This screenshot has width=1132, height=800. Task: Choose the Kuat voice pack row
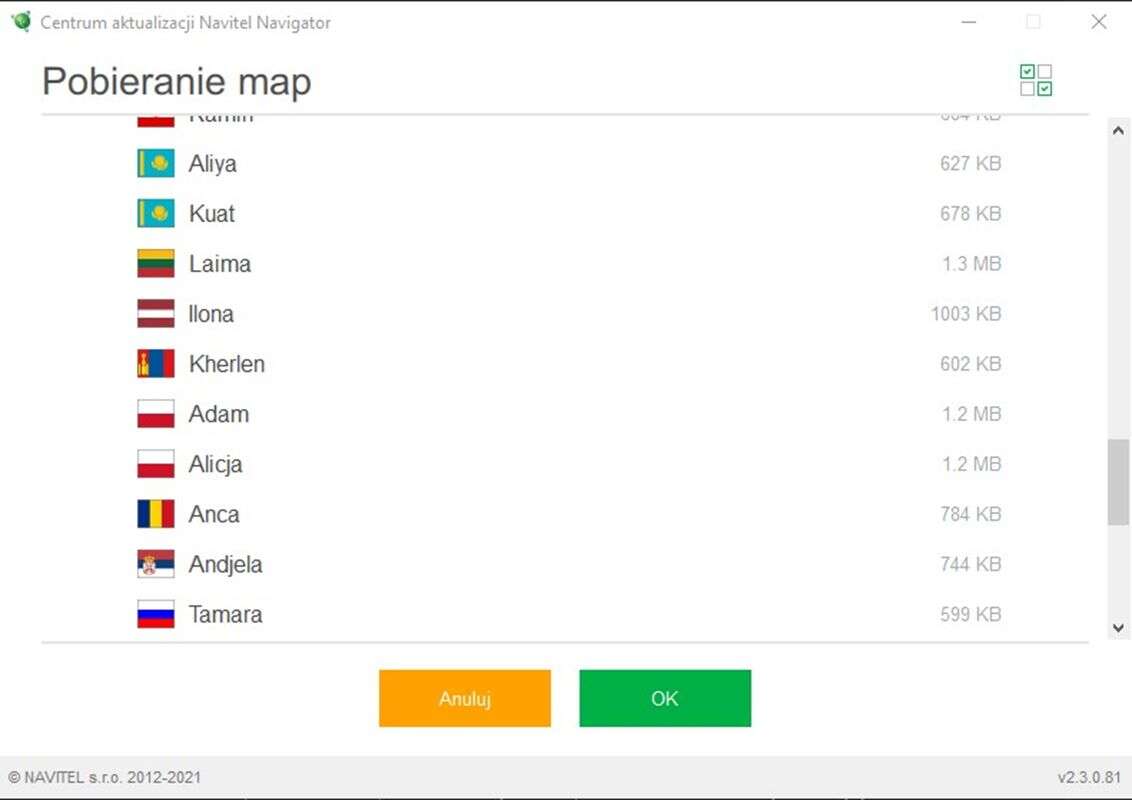(x=212, y=214)
